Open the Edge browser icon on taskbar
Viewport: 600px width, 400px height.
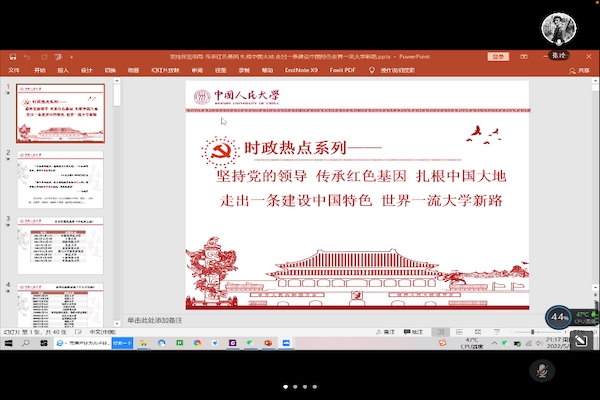pyautogui.click(x=161, y=343)
